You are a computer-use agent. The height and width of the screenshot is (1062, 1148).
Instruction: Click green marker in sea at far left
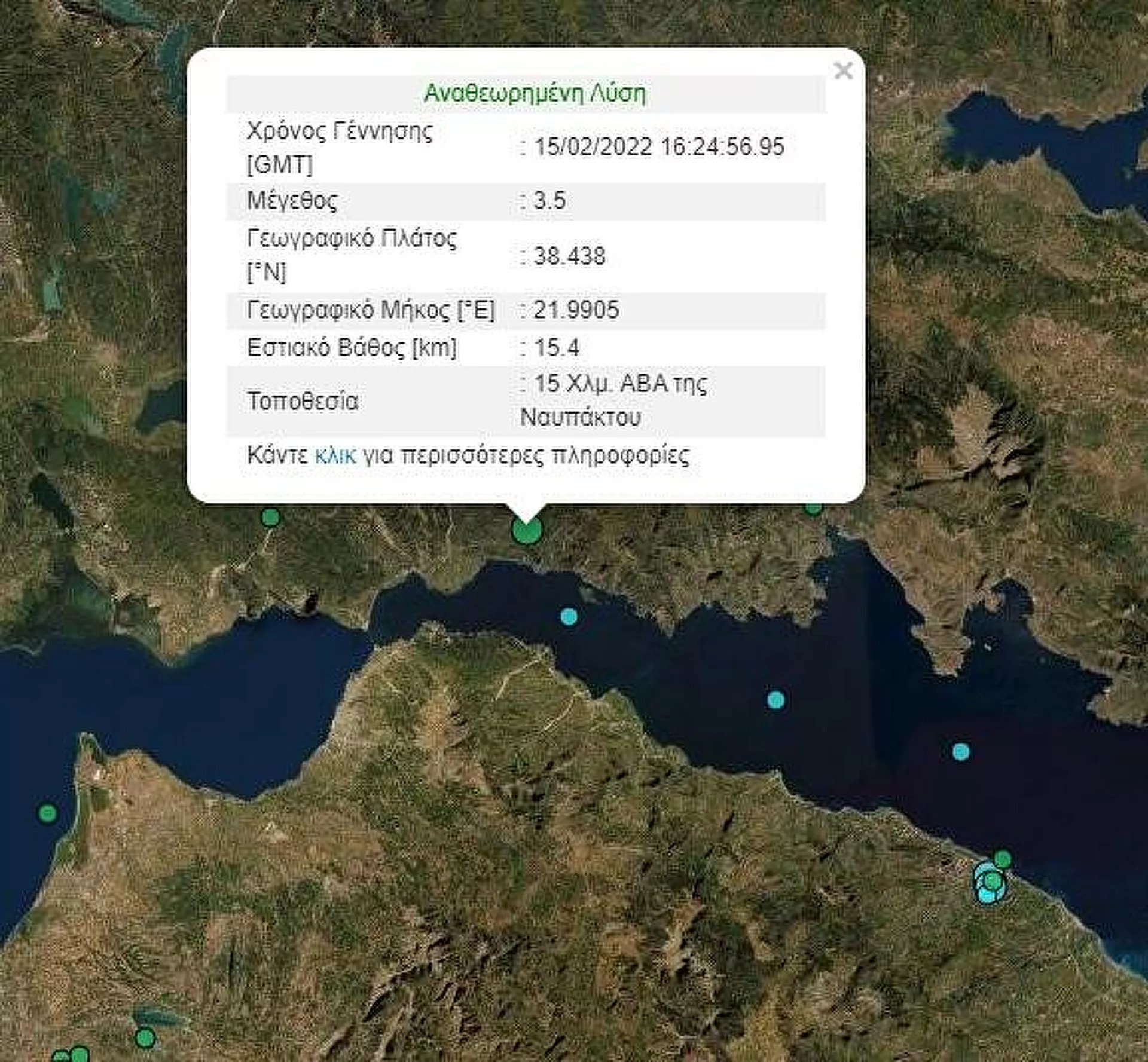pos(47,813)
